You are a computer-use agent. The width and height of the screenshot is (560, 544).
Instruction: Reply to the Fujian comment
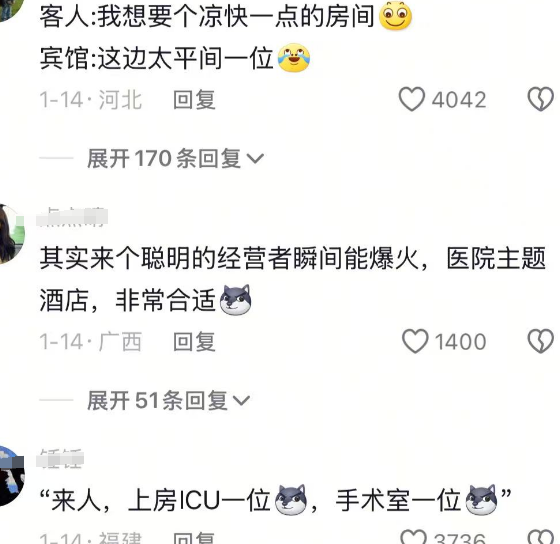(x=194, y=538)
